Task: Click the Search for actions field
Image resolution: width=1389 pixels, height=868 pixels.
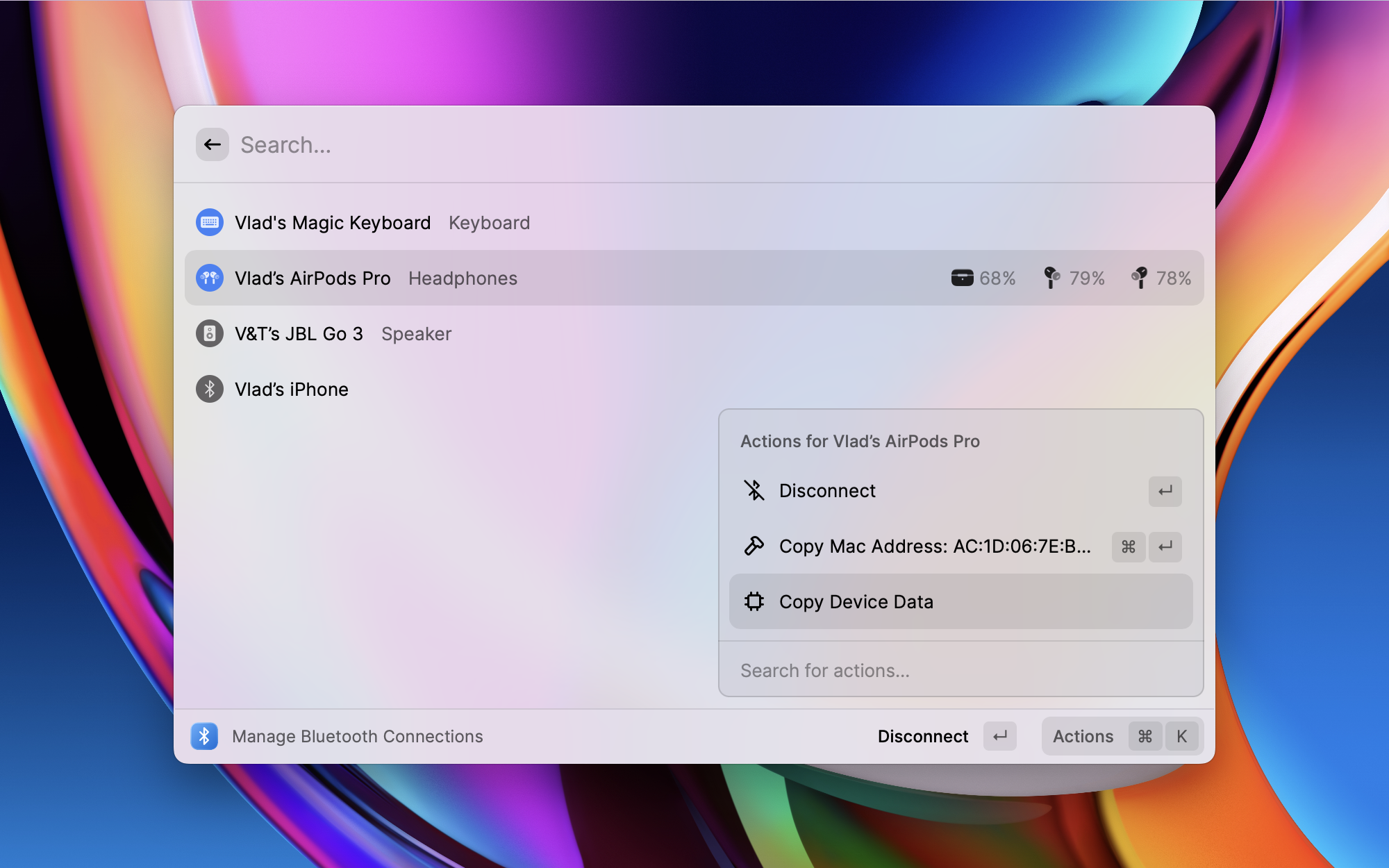Action: click(x=958, y=670)
